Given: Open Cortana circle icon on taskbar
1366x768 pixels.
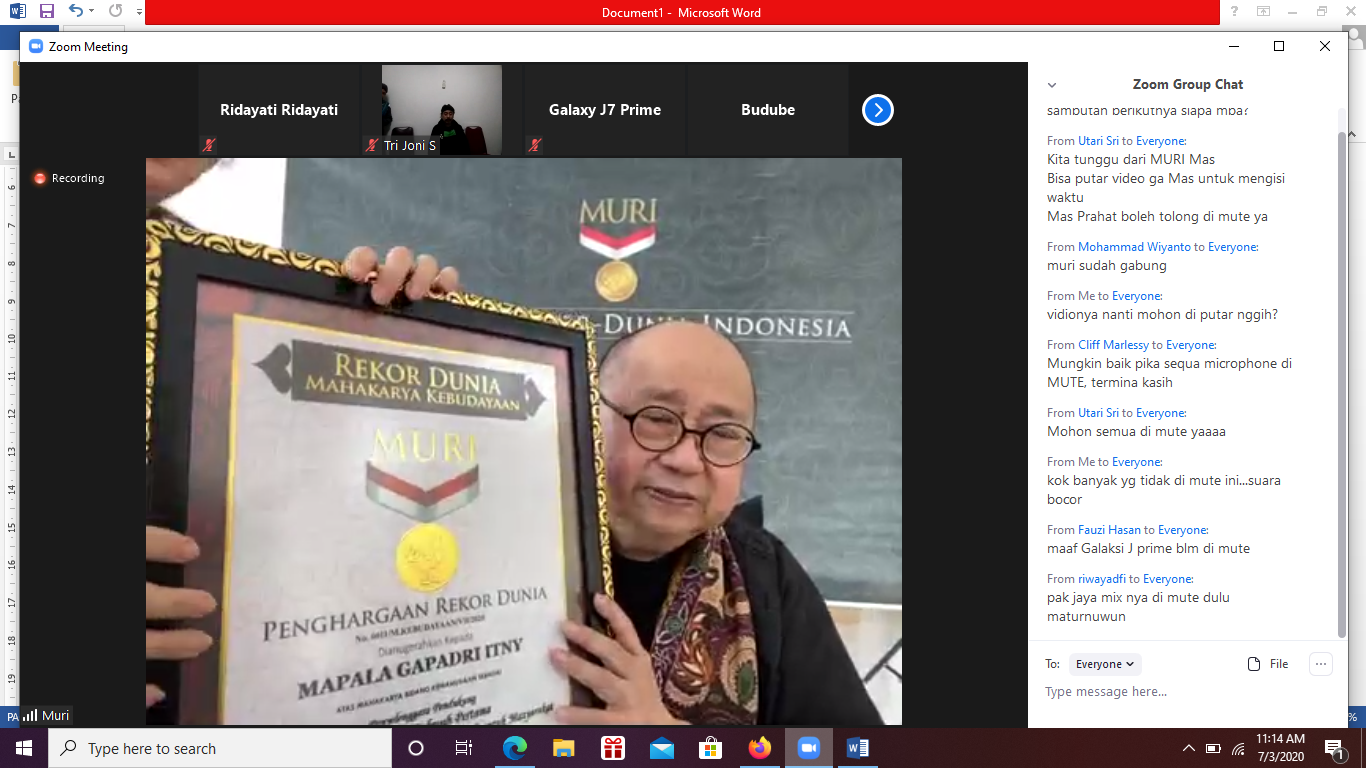Looking at the screenshot, I should click(416, 748).
